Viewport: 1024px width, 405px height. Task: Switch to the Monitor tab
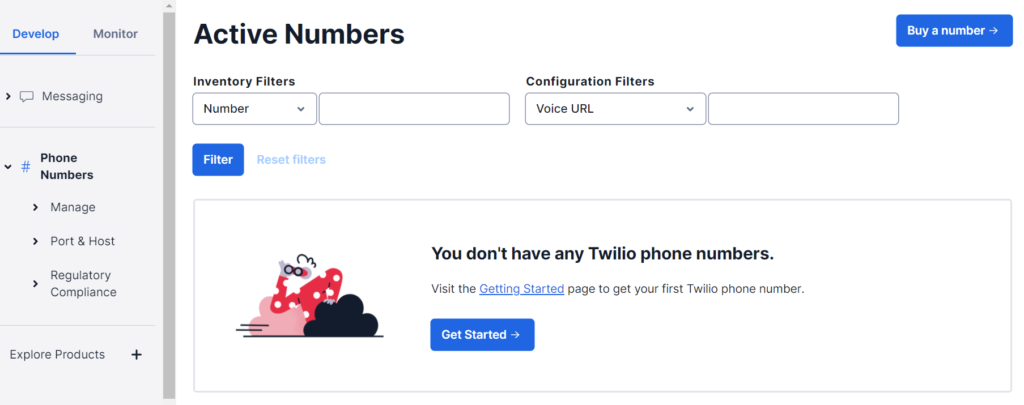[115, 33]
